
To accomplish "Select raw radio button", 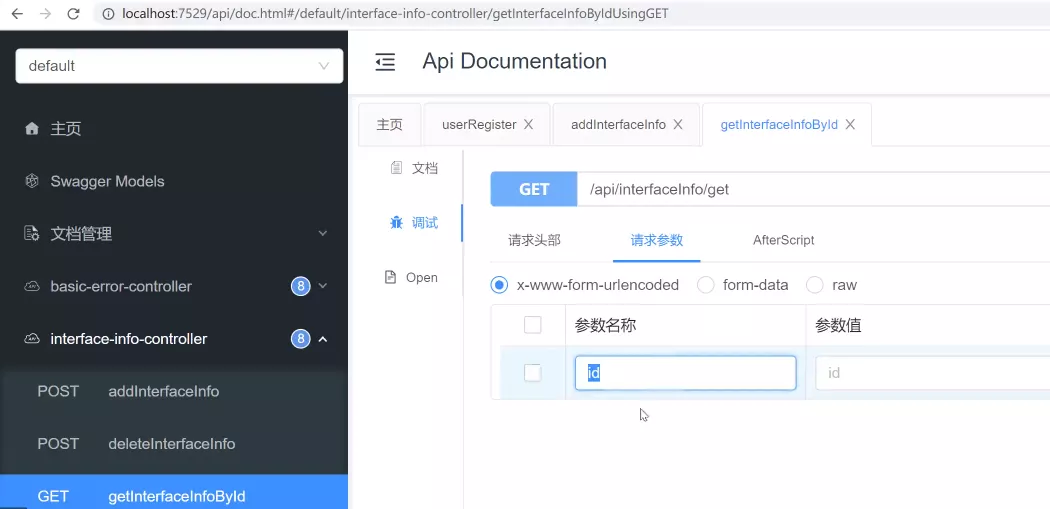I will click(814, 285).
